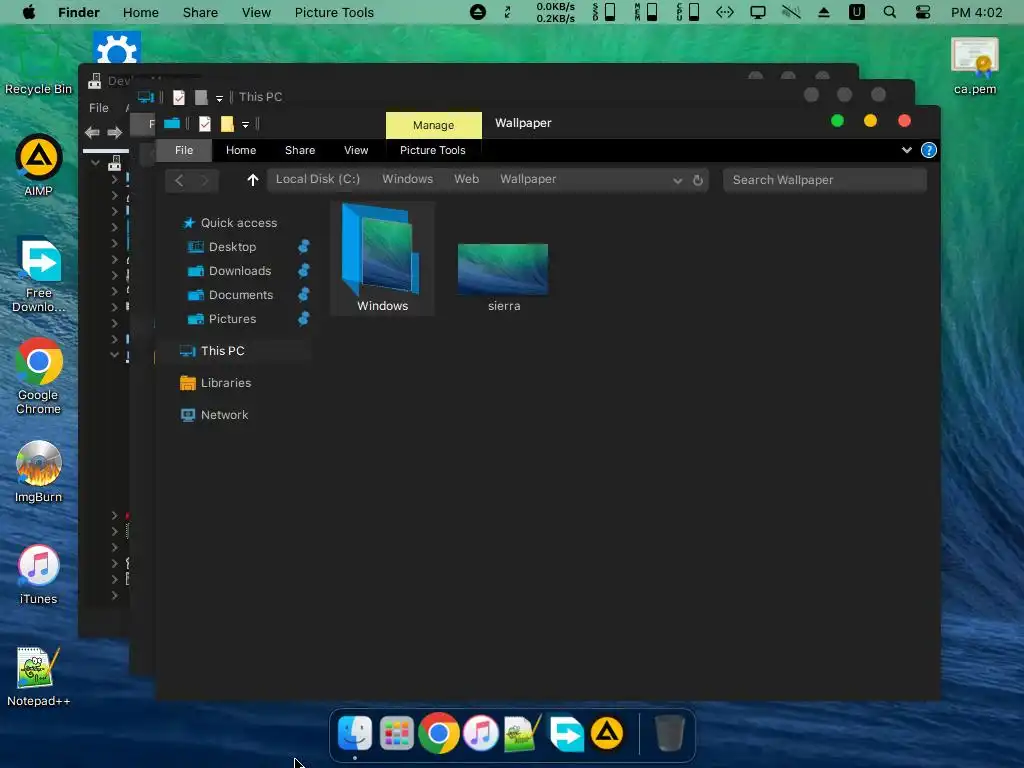Open Libraries in the navigation pane
1024x768 pixels.
coord(225,383)
